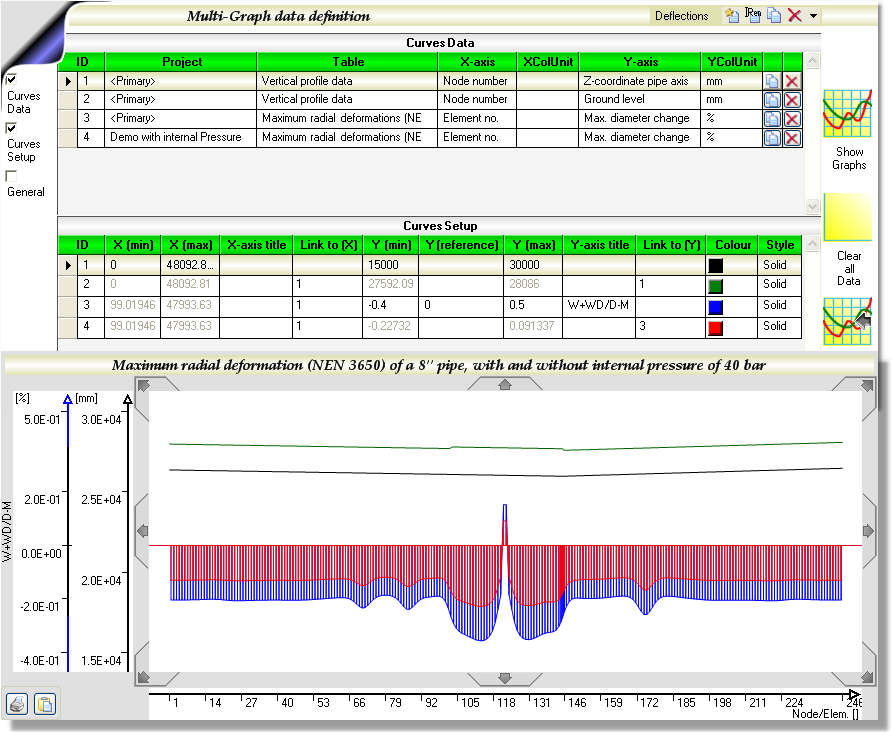Click the blue colour swatch for curve 3
892x735 pixels.
point(716,306)
